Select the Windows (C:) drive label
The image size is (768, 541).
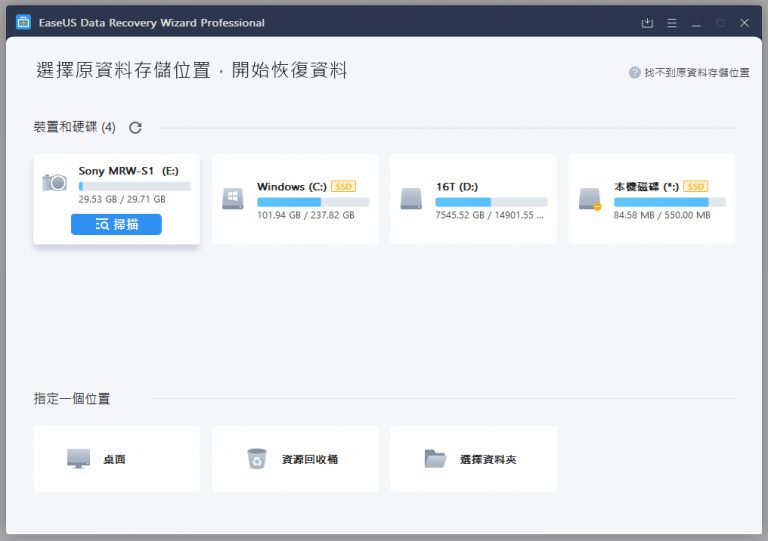tap(291, 187)
